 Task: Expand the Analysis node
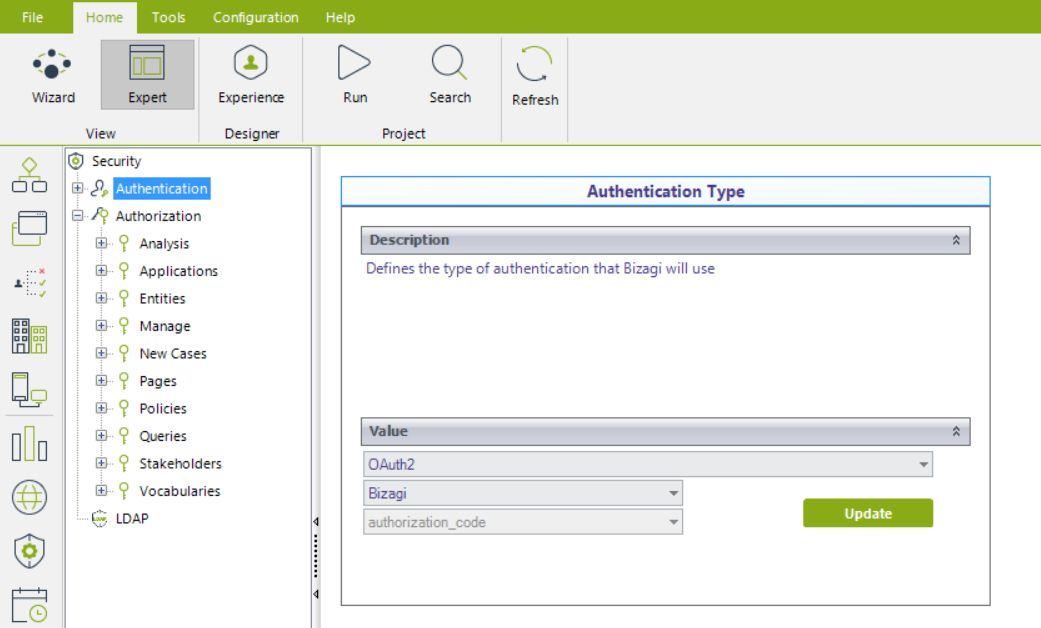101,243
